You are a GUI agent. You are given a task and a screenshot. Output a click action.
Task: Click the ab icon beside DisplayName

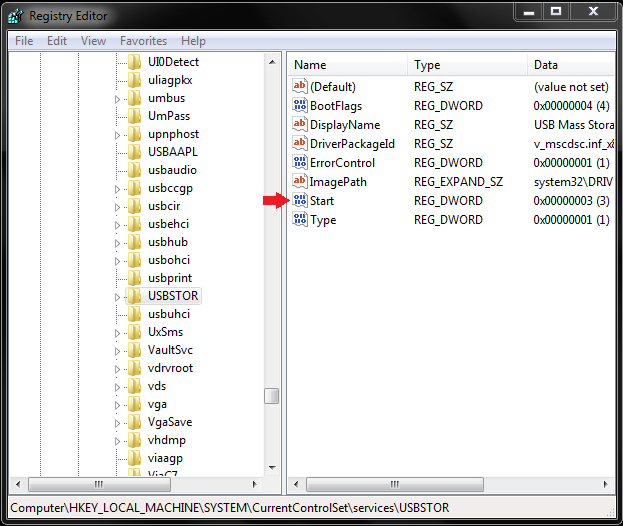click(x=300, y=124)
